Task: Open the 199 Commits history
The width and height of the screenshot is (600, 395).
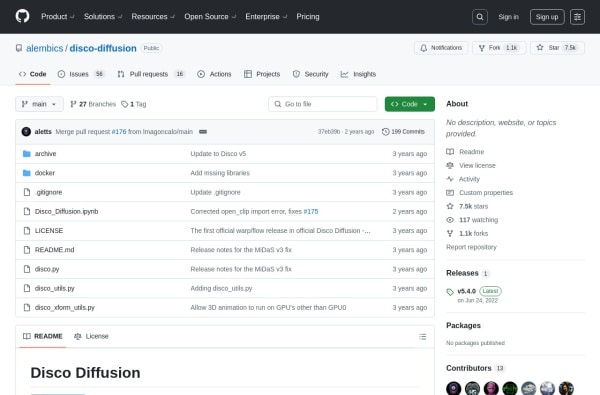Action: 403,132
